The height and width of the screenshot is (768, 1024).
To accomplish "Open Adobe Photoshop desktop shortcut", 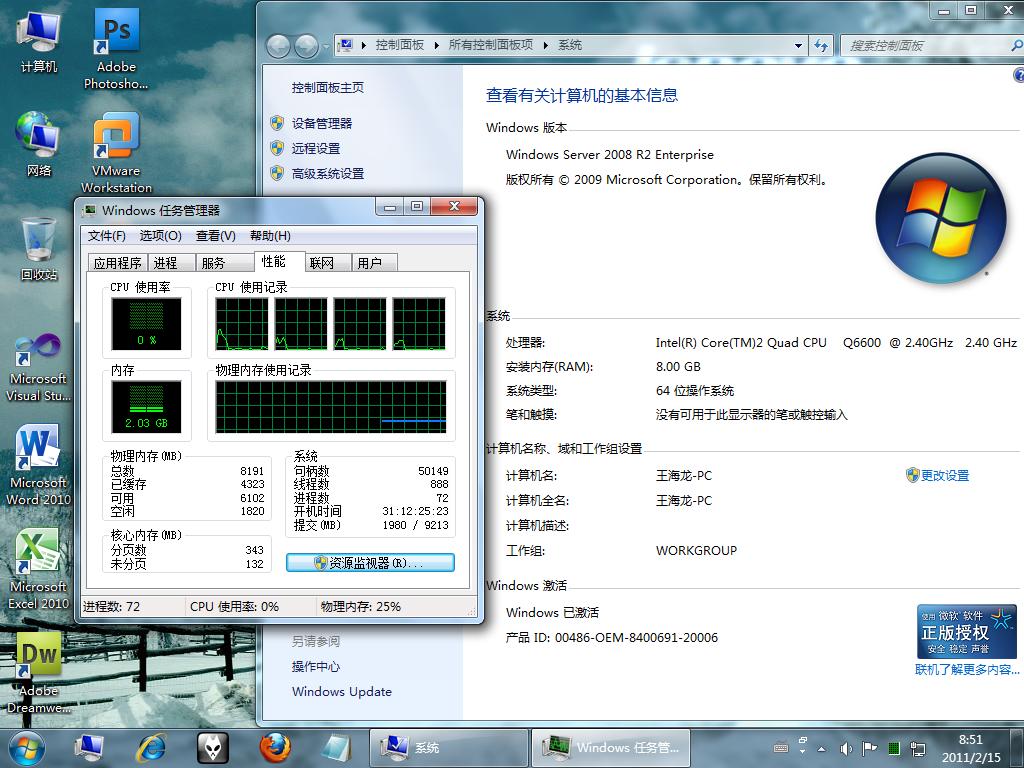I will tap(116, 49).
